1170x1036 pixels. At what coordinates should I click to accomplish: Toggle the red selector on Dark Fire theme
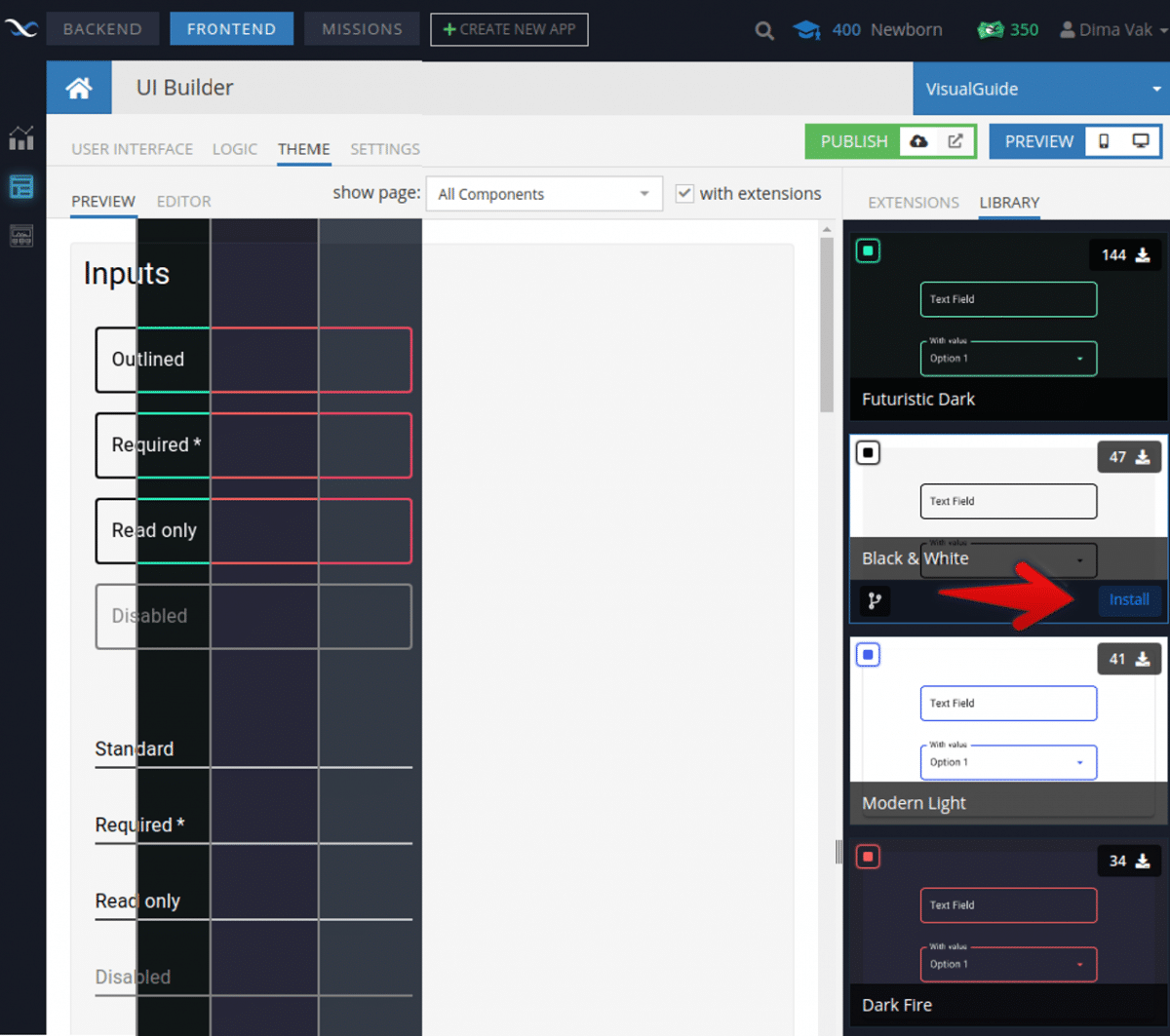pyautogui.click(x=866, y=857)
